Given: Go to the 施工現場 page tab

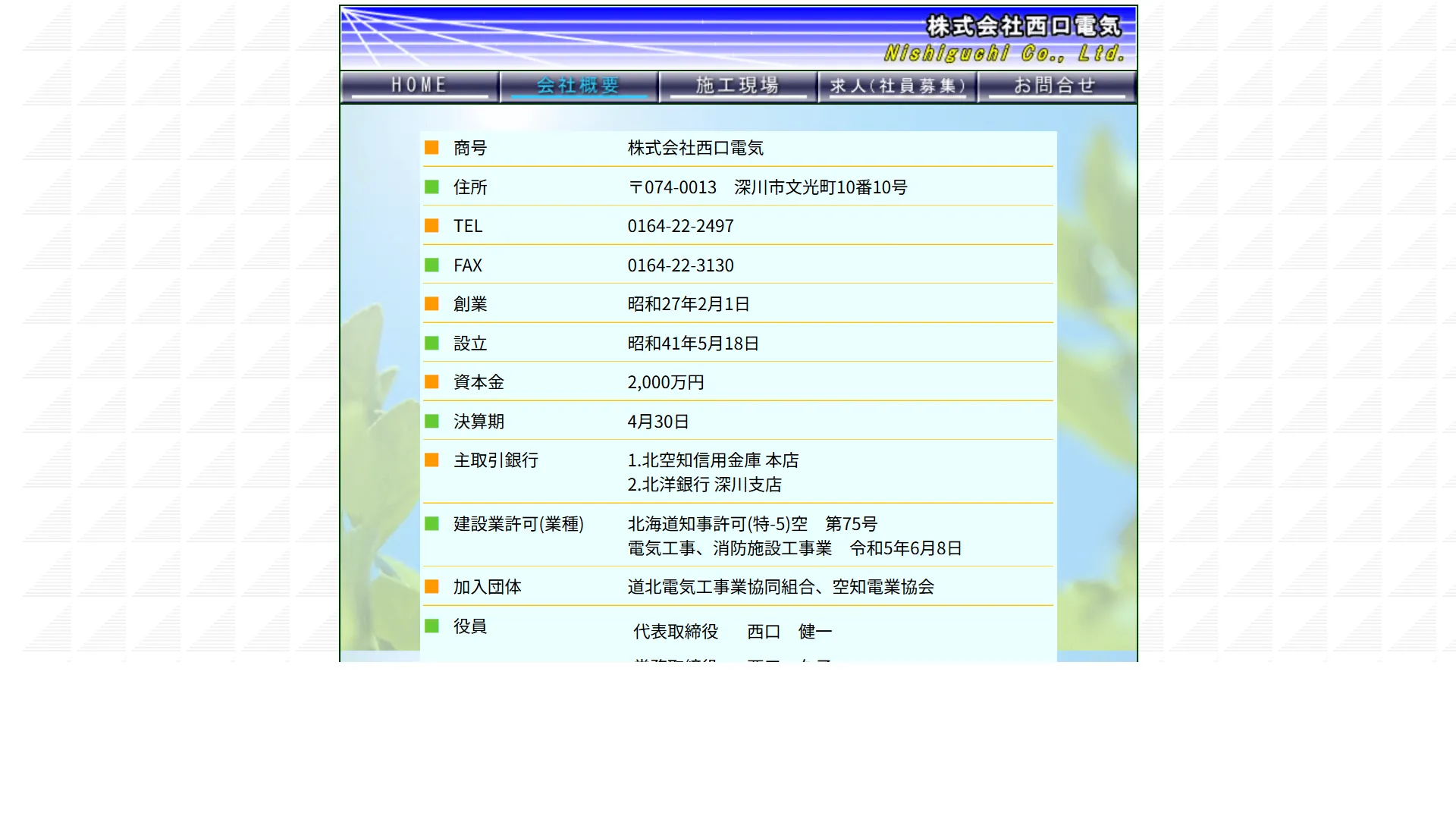Looking at the screenshot, I should (x=738, y=86).
